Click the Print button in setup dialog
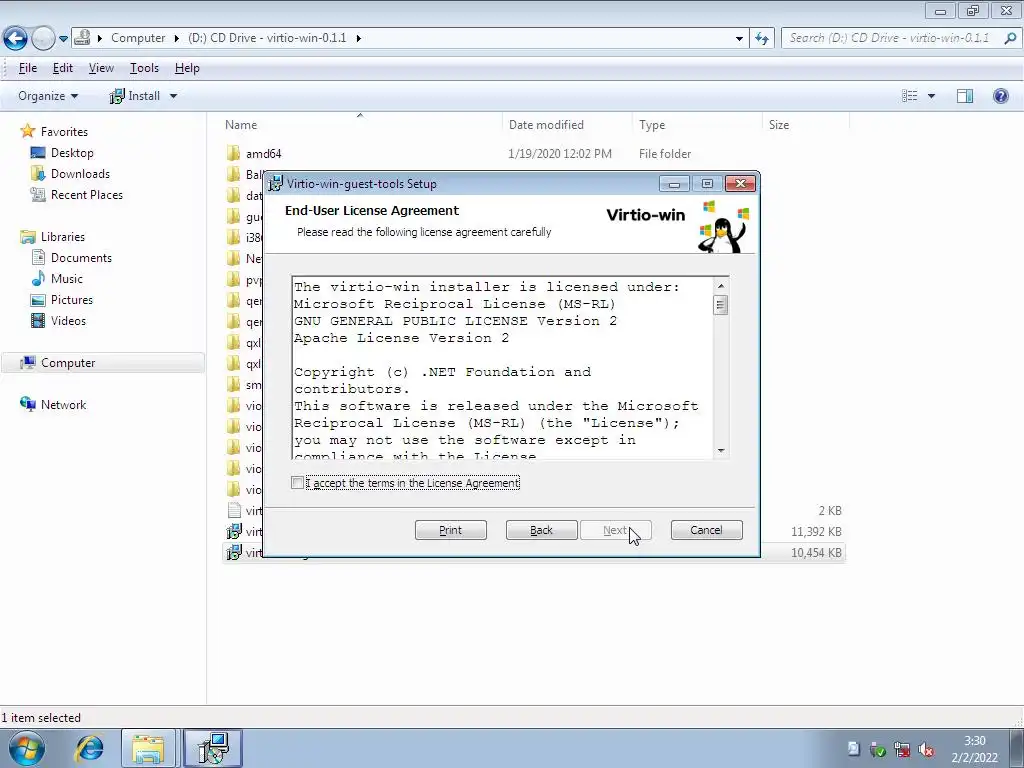The width and height of the screenshot is (1024, 768). coord(451,530)
